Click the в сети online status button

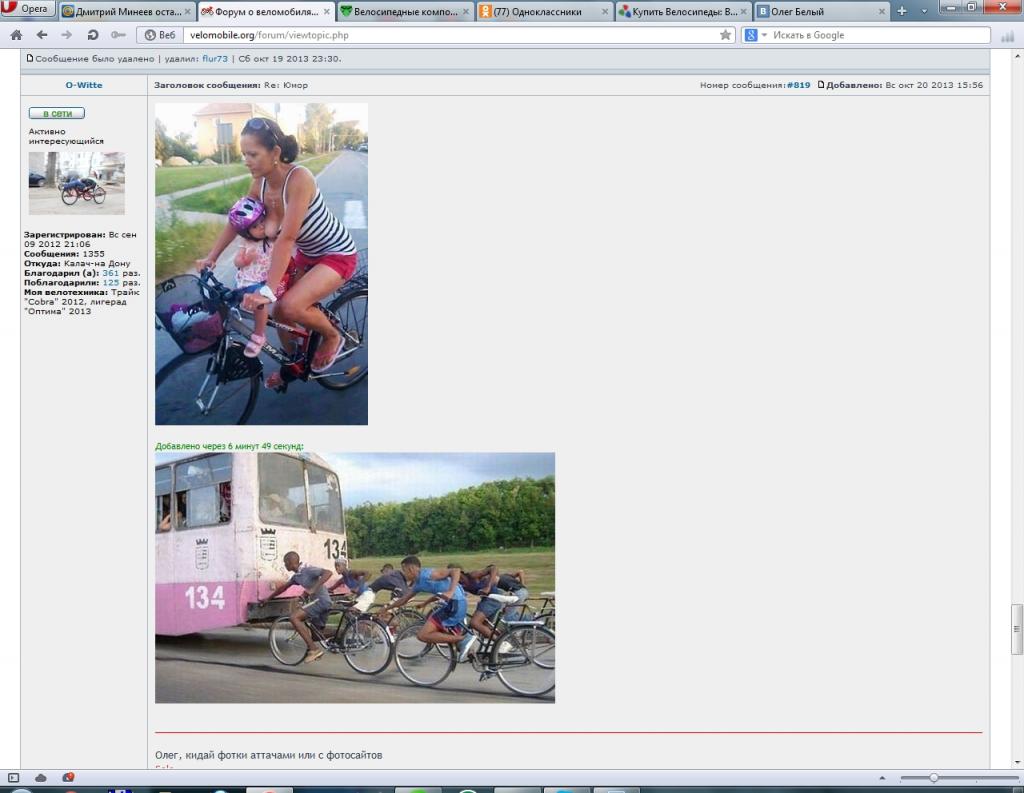point(57,113)
